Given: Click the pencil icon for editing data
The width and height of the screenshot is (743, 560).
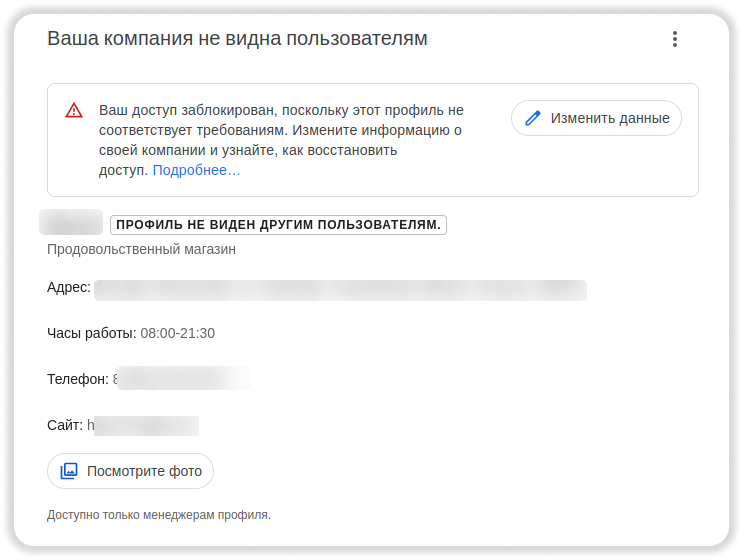Looking at the screenshot, I should [533, 118].
